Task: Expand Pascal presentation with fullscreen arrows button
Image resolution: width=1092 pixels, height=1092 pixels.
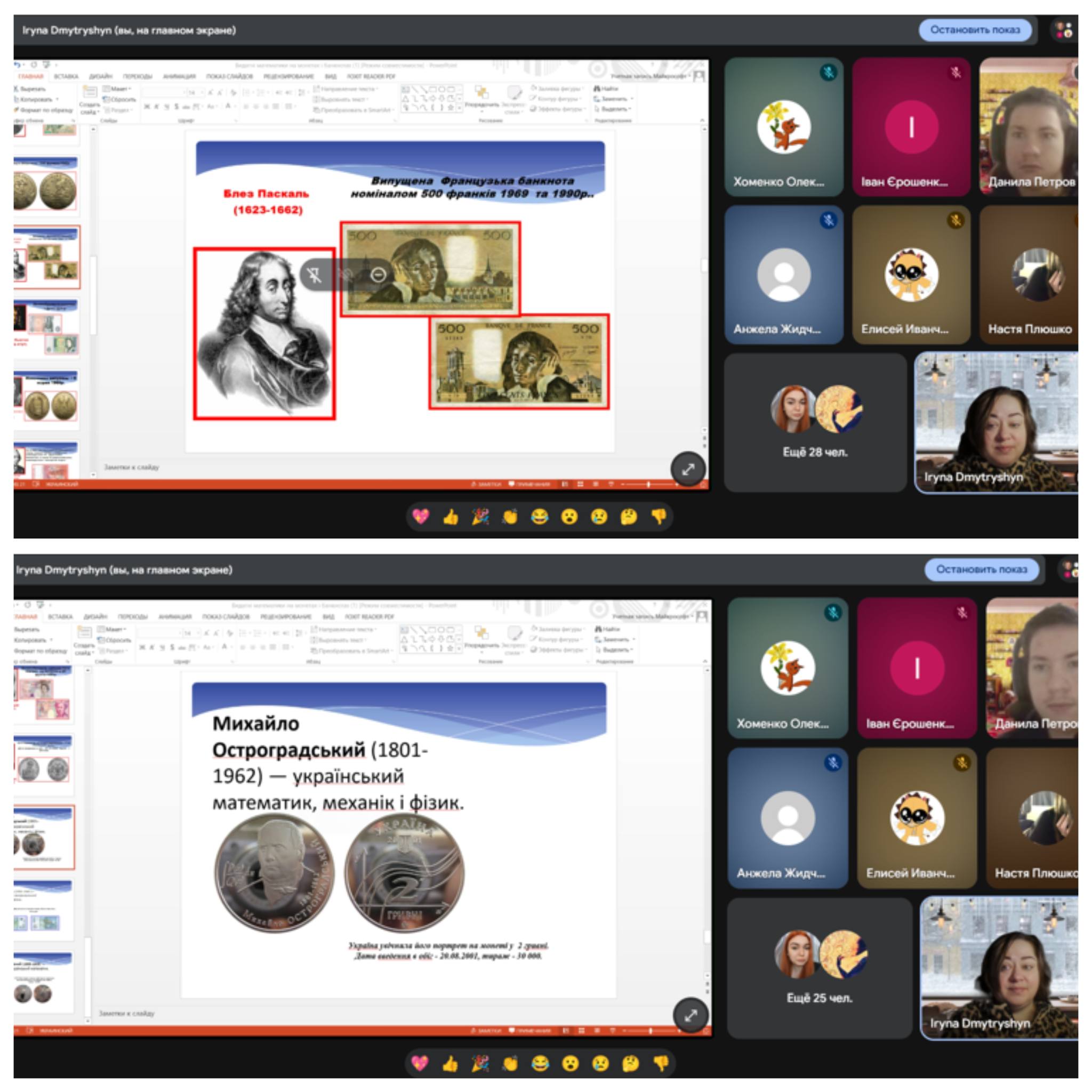Action: pyautogui.click(x=688, y=469)
